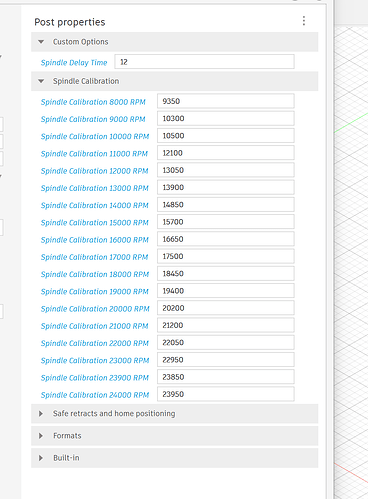The image size is (368, 499).
Task: Click the Post properties heading
Action: click(x=70, y=22)
